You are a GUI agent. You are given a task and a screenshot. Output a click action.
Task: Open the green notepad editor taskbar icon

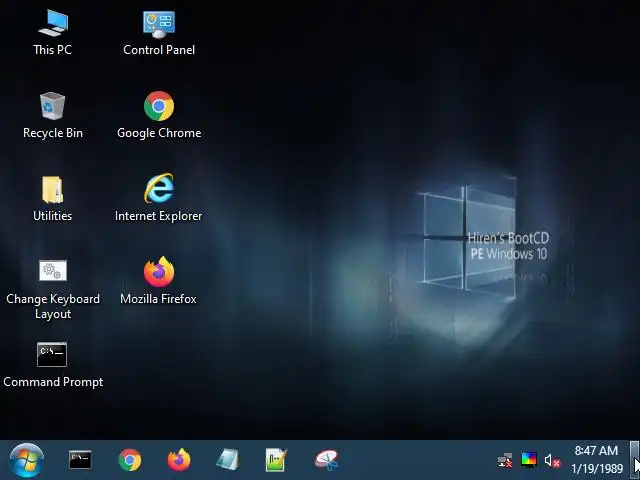276,460
